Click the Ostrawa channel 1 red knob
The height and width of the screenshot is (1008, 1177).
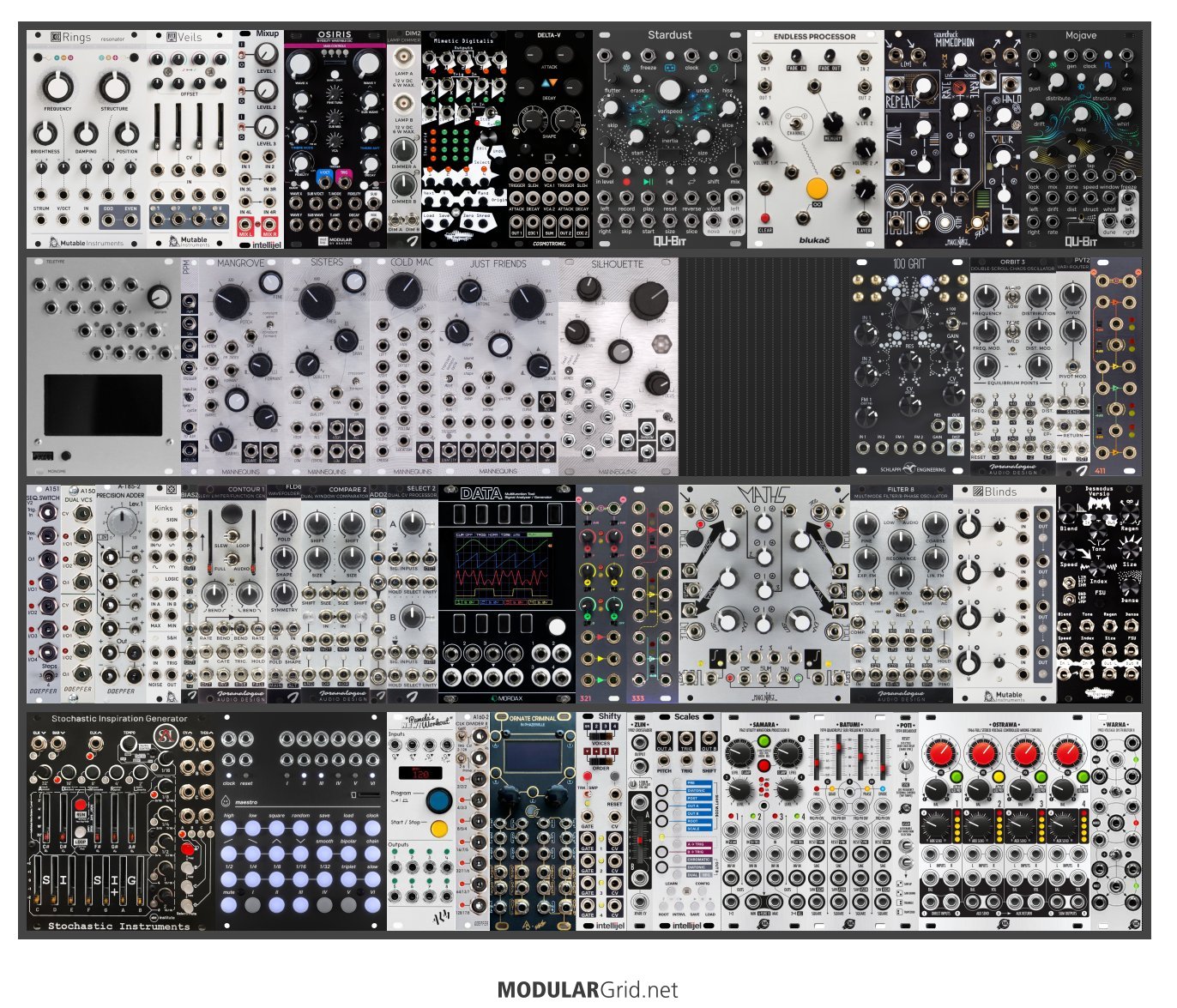(941, 754)
